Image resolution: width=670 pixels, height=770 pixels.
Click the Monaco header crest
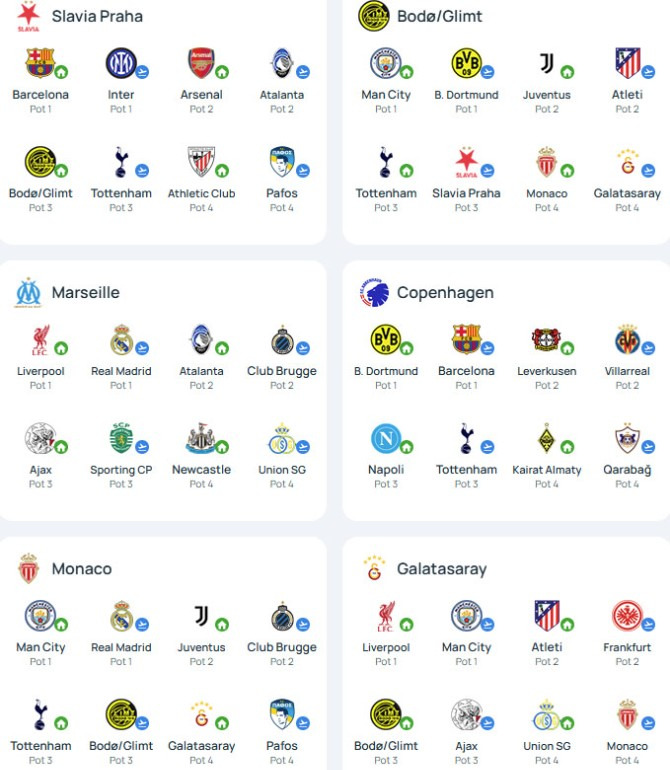tap(28, 569)
